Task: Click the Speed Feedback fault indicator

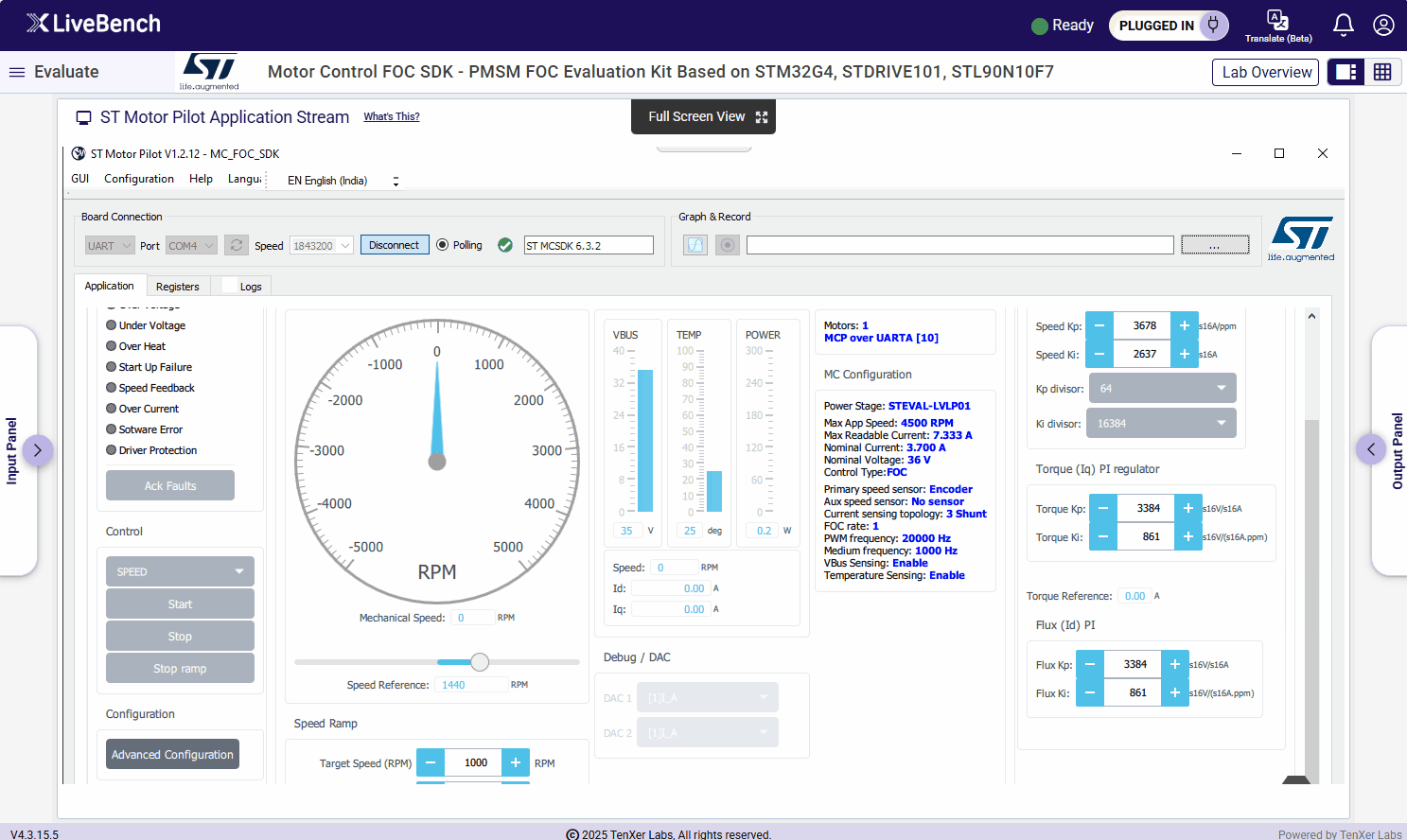Action: (x=111, y=388)
